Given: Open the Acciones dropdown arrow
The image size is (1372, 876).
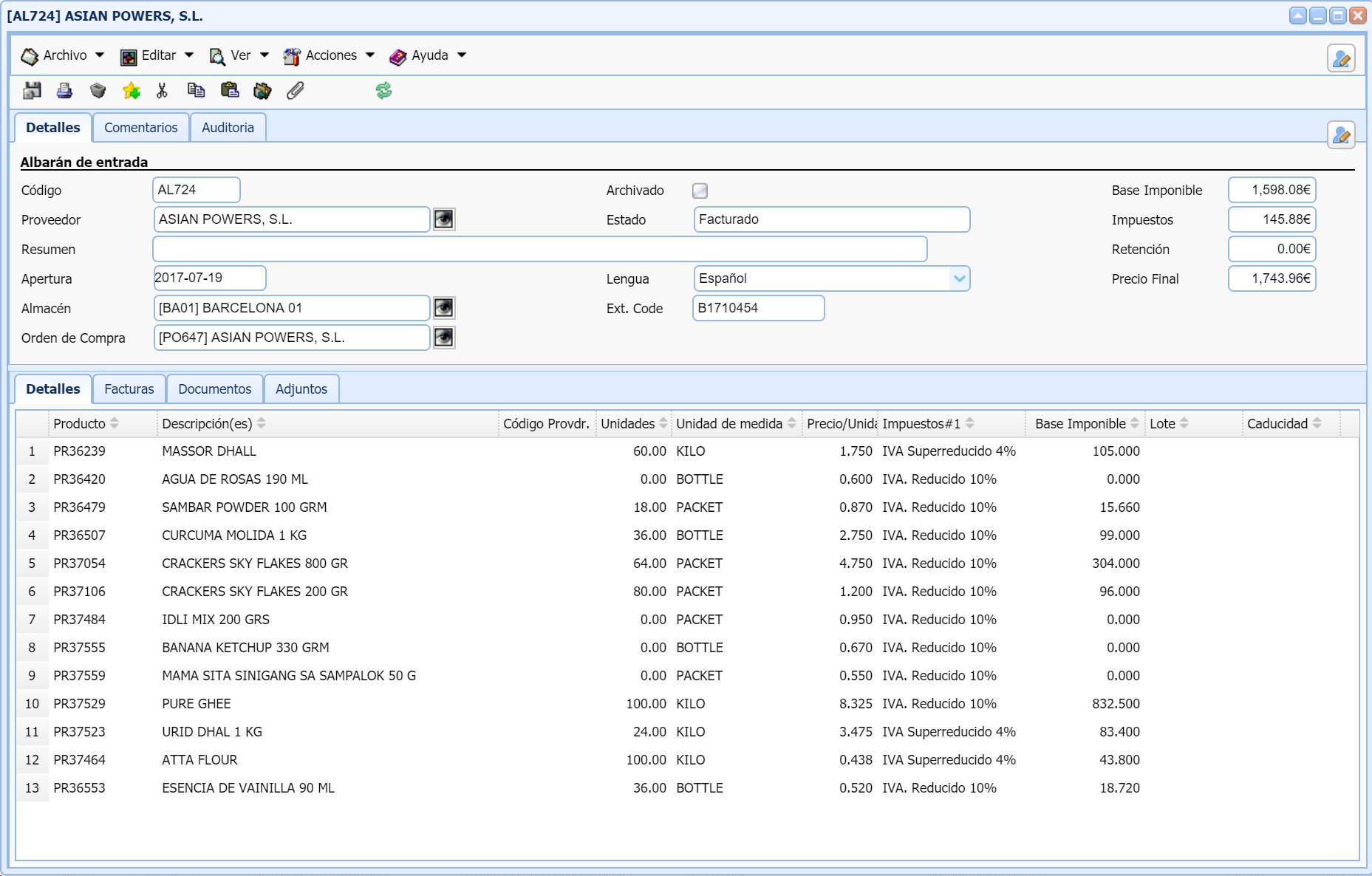Looking at the screenshot, I should [x=370, y=55].
